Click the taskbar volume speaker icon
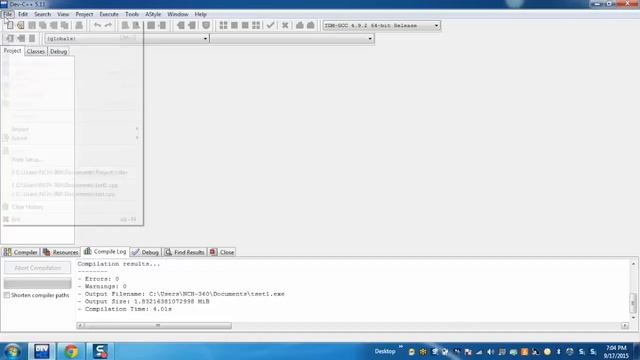 [491, 352]
